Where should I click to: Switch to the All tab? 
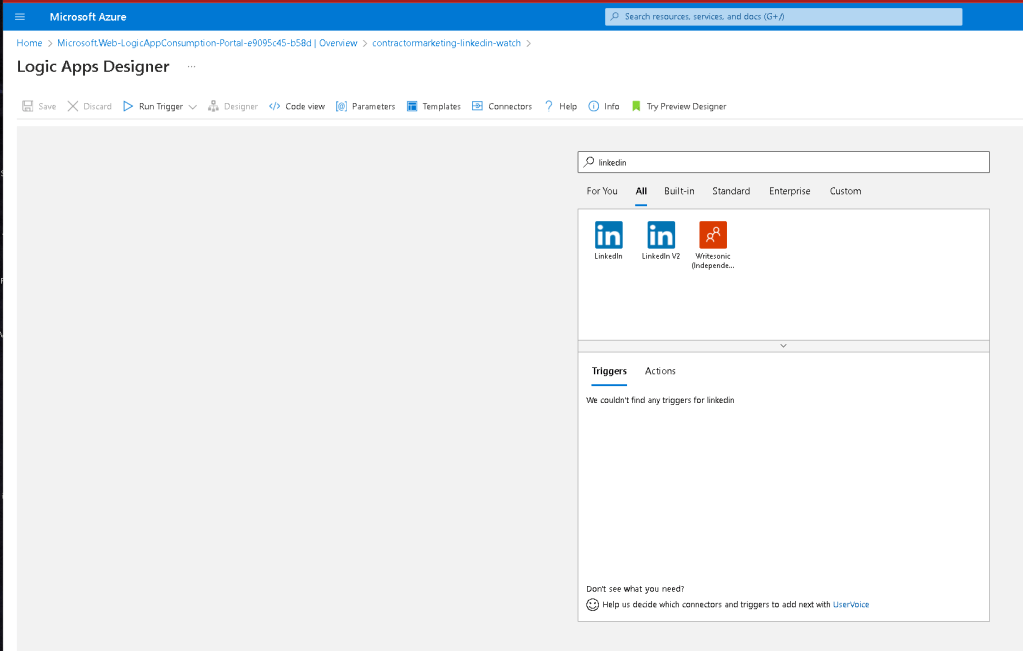tap(641, 191)
